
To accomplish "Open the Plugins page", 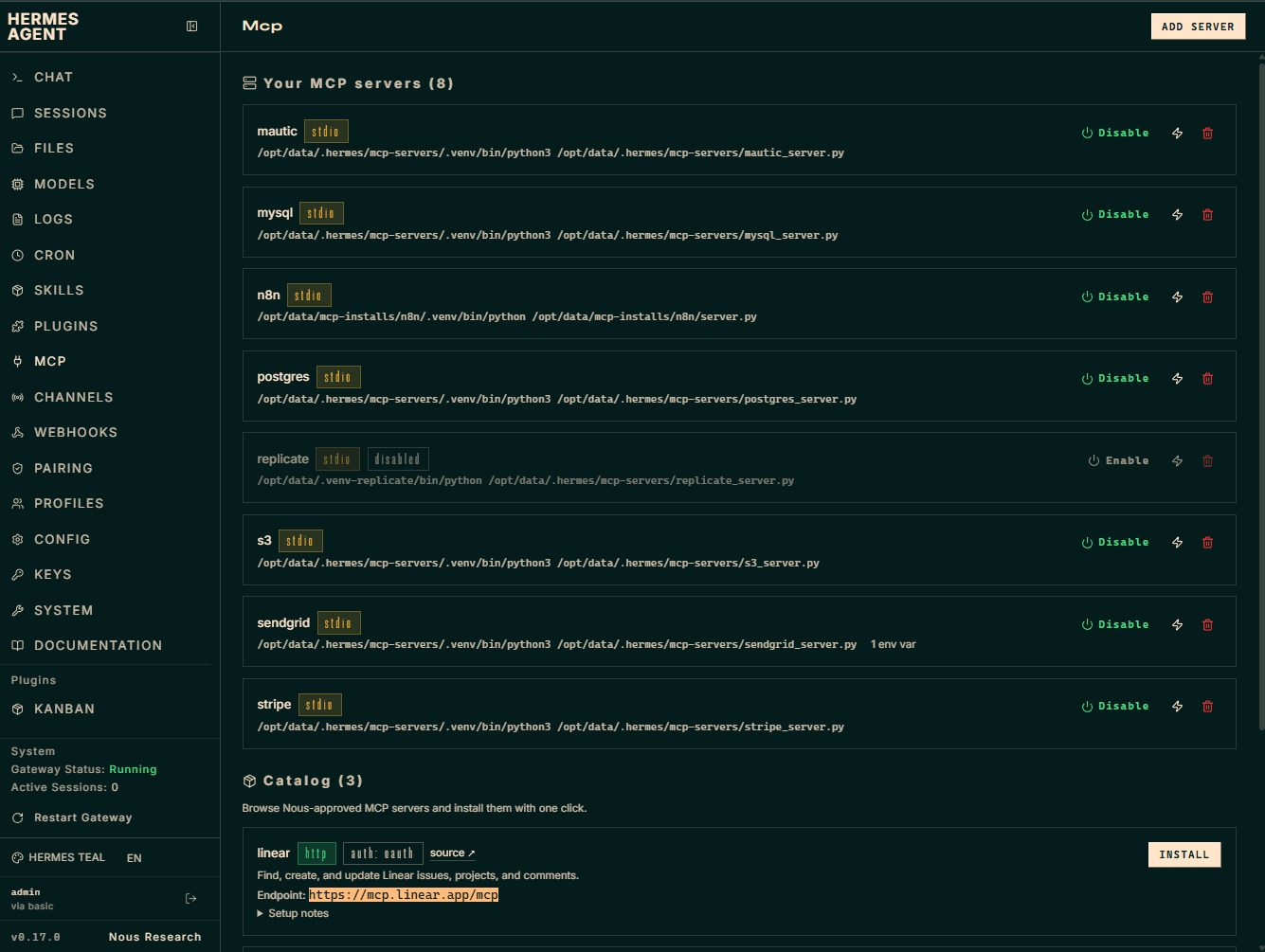I will [110, 326].
